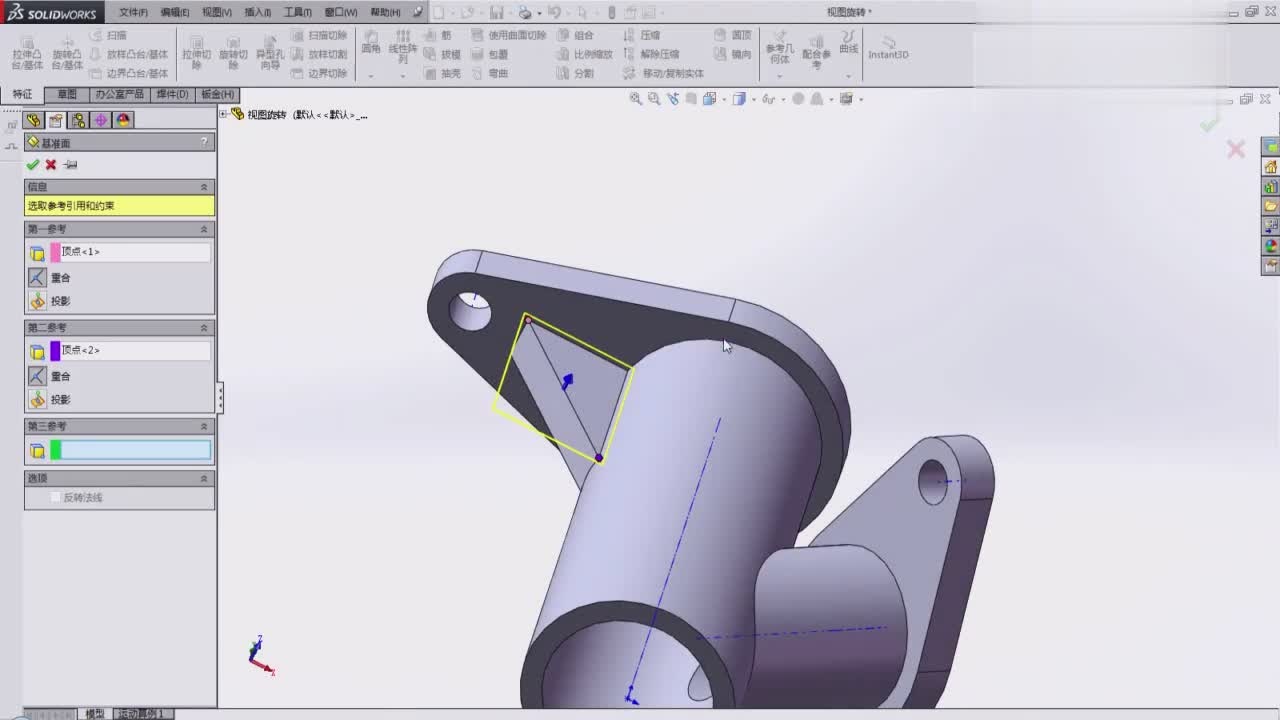1280x720 pixels.
Task: Toggle Project constraint in second reference
Action: [37, 399]
